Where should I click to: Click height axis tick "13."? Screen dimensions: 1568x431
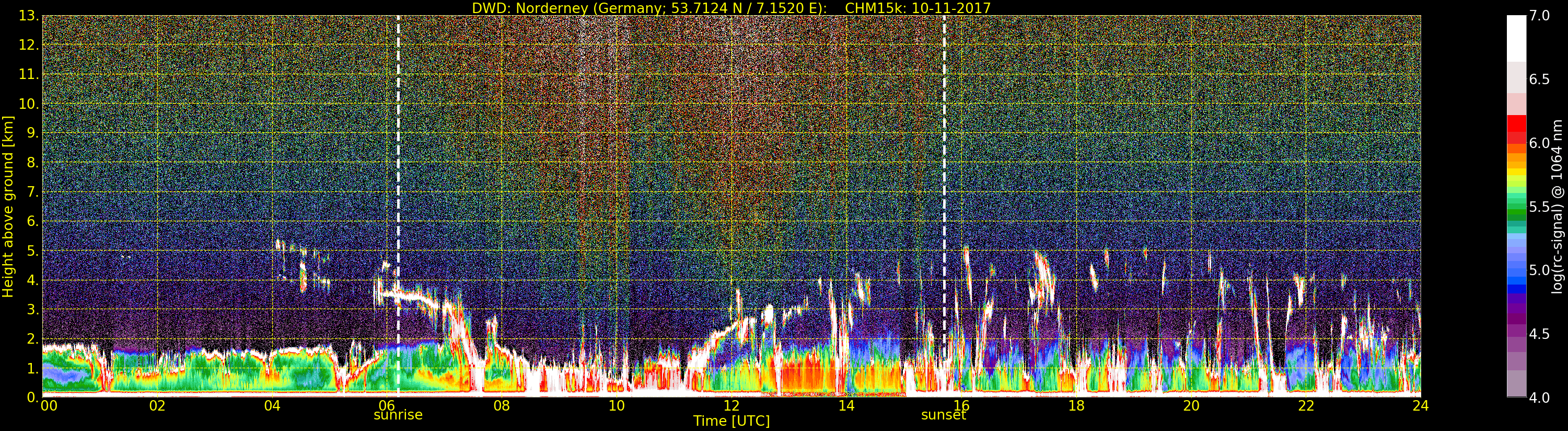pyautogui.click(x=29, y=16)
